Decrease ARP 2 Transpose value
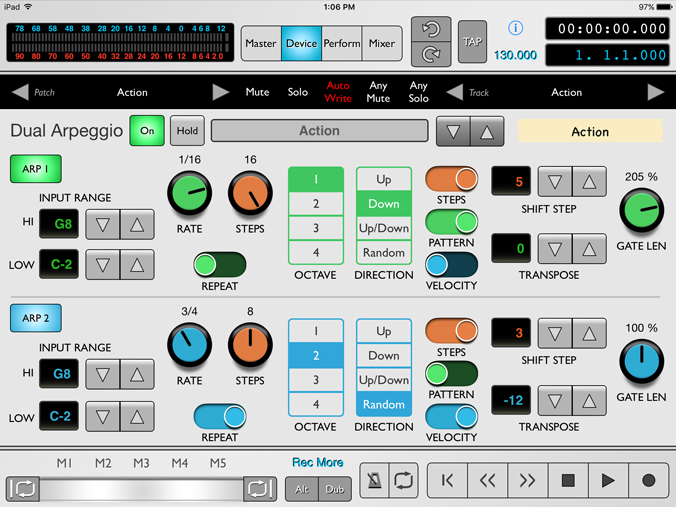 555,402
